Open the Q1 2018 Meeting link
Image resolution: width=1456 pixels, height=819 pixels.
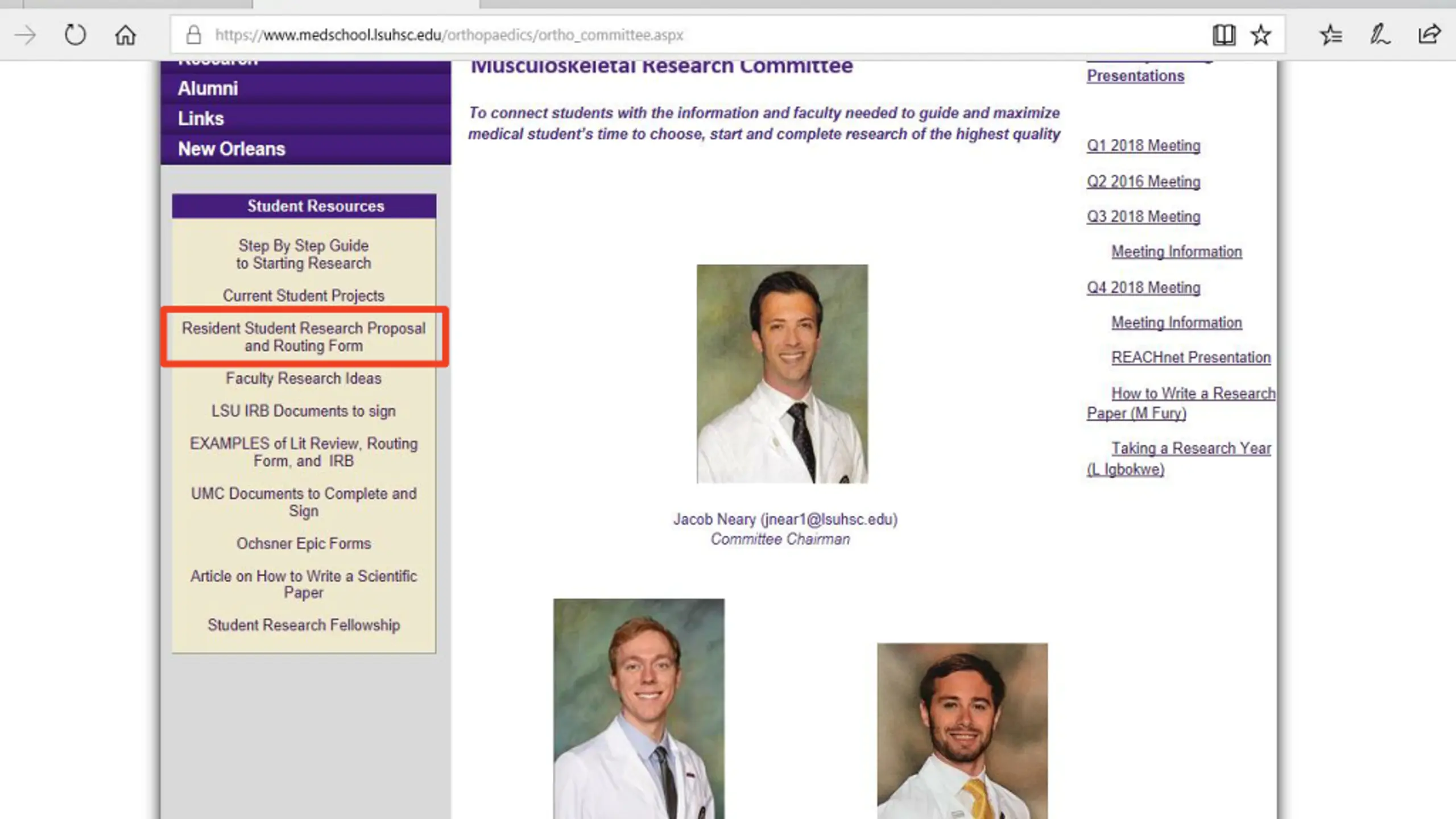pyautogui.click(x=1143, y=146)
